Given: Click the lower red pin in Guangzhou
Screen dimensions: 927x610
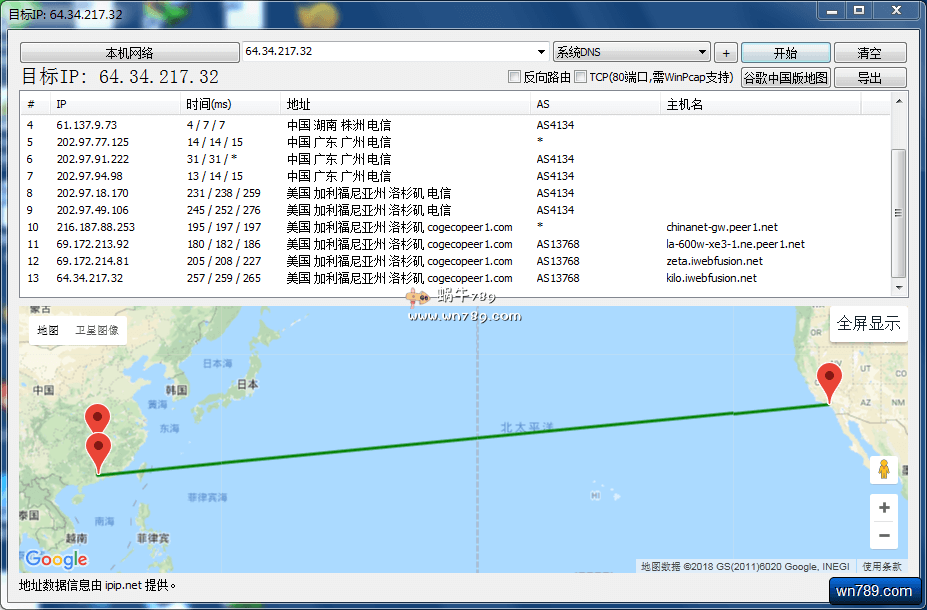Looking at the screenshot, I should [98, 451].
